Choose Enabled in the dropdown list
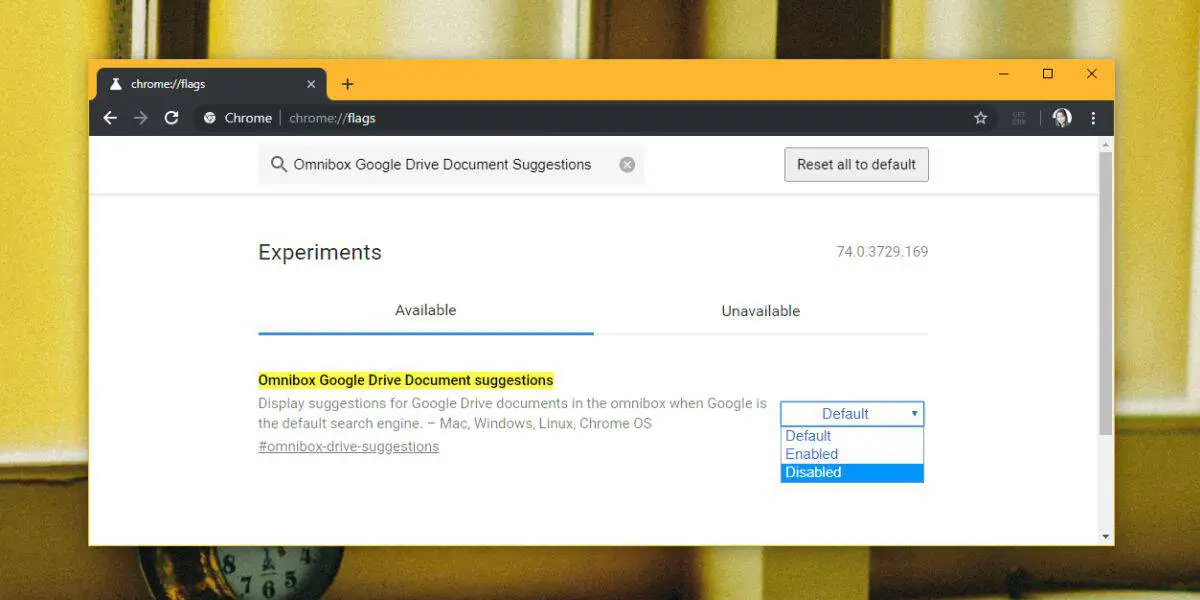The width and height of the screenshot is (1200, 600). (852, 454)
